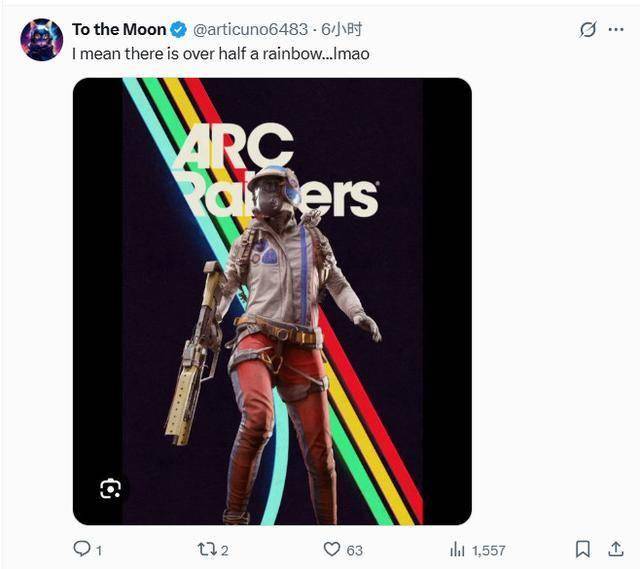This screenshot has width=640, height=569.
Task: Click the "To the Moon" display name
Action: (118, 30)
